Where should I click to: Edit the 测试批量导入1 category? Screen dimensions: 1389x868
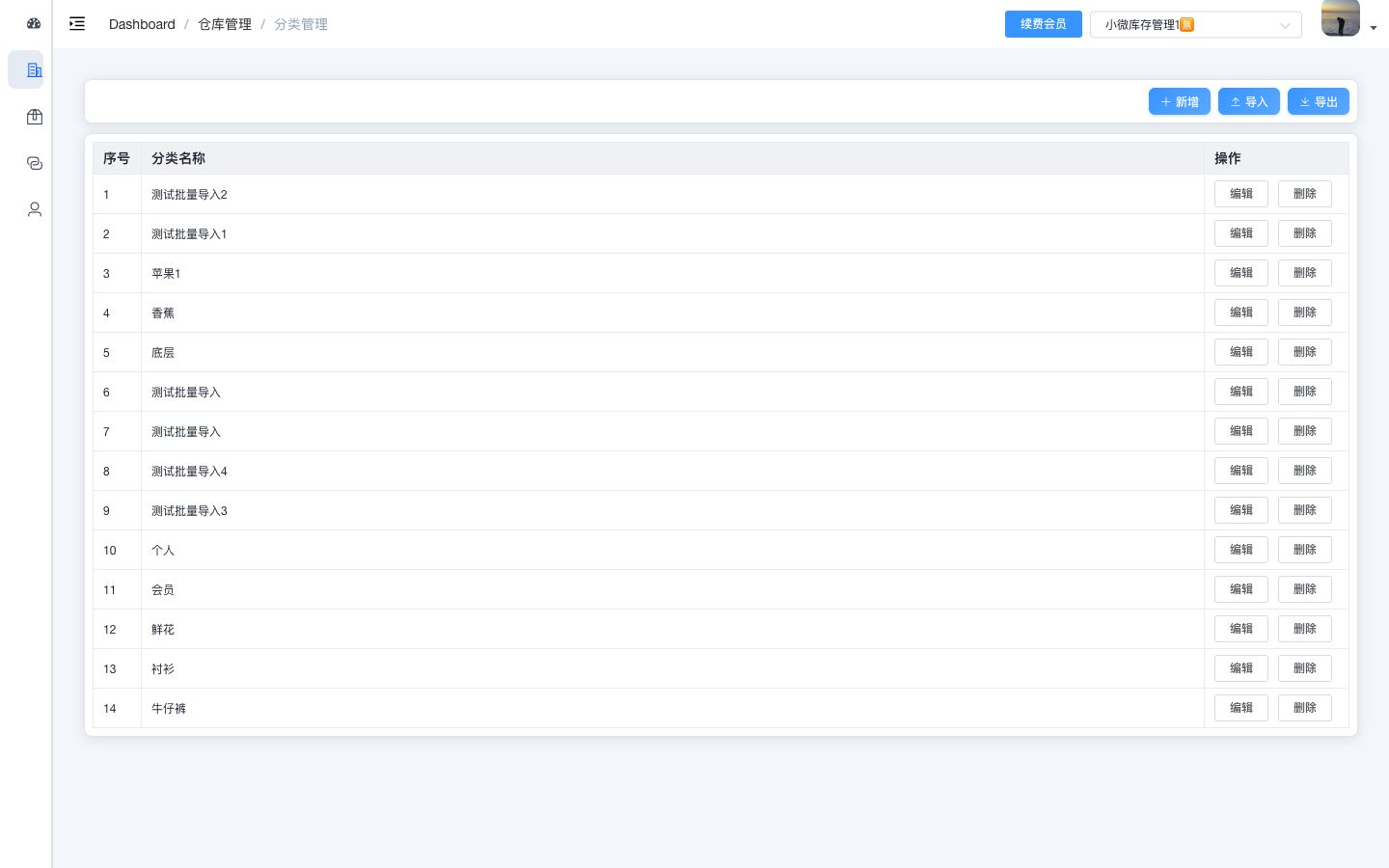point(1241,233)
